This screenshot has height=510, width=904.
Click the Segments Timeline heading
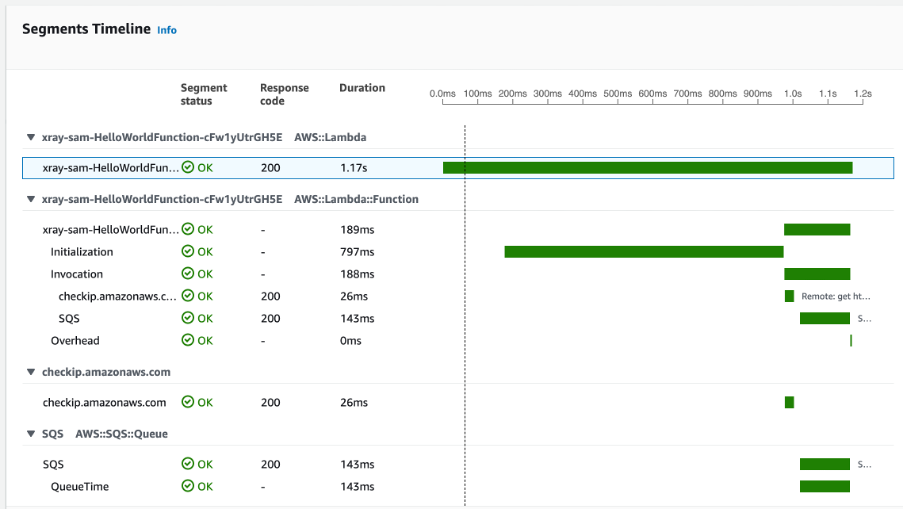pyautogui.click(x=86, y=29)
